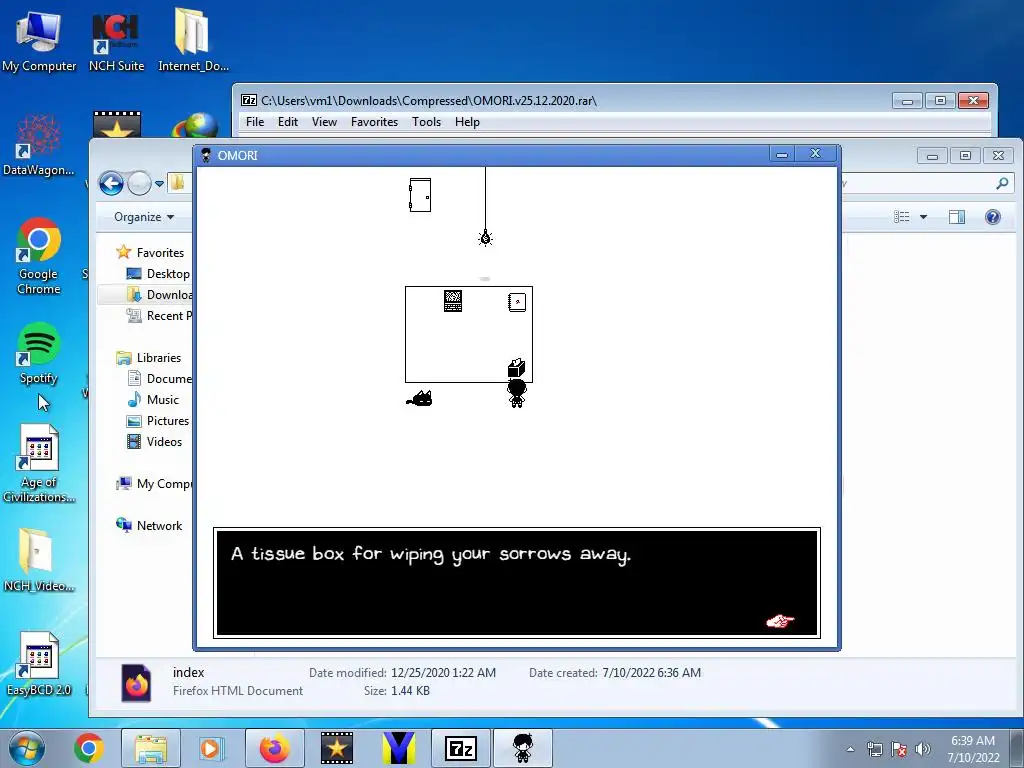Open DataWagon desktop shortcut
1024x768 pixels.
(39, 145)
